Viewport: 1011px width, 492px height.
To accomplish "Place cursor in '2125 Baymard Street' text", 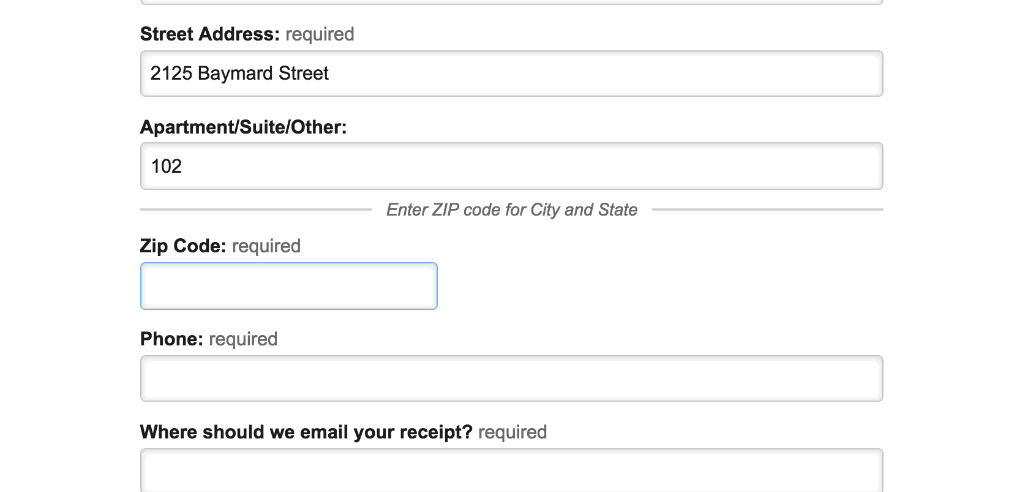I will click(x=240, y=74).
